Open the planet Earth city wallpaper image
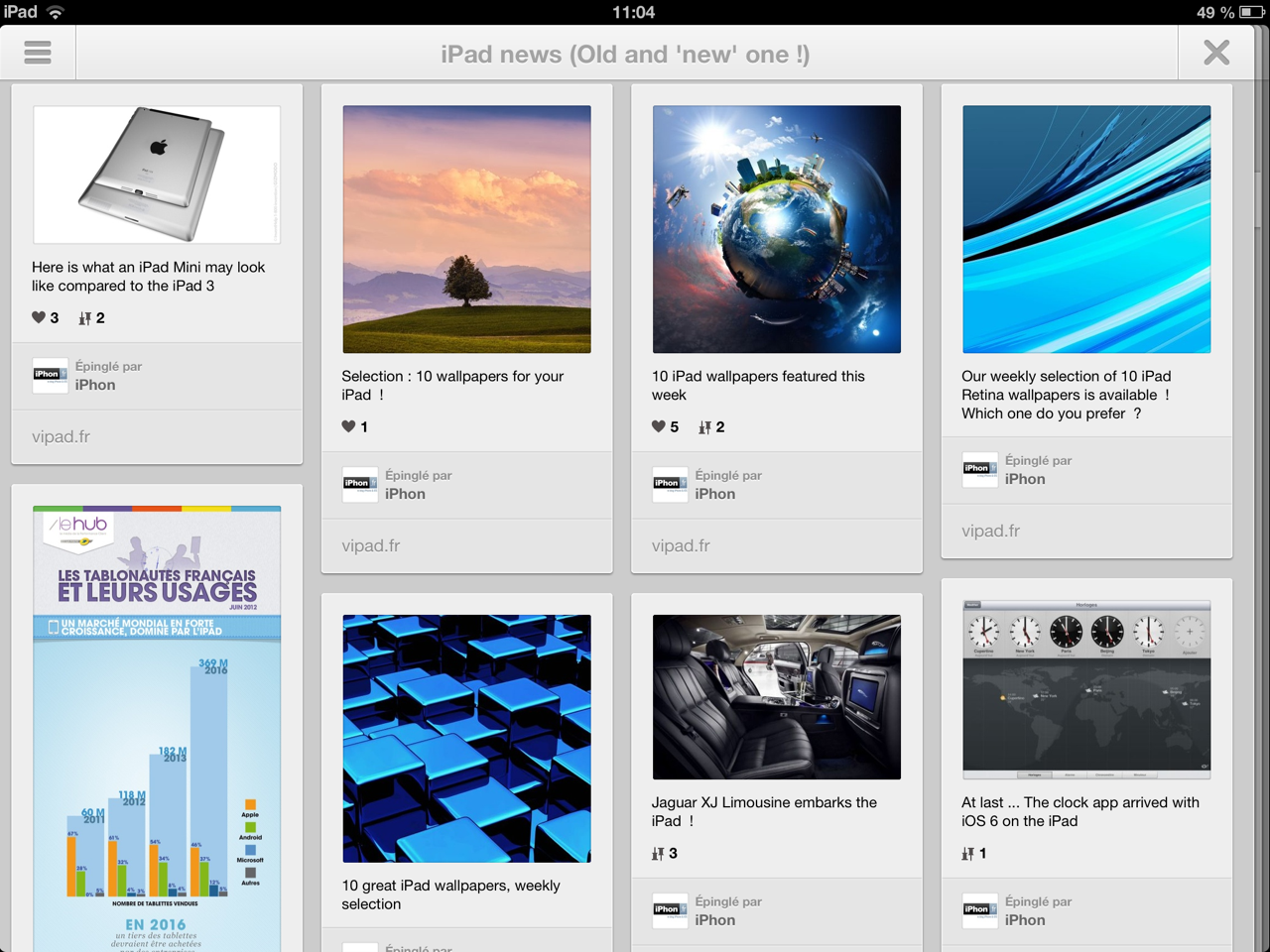The height and width of the screenshot is (952, 1270). [x=777, y=229]
